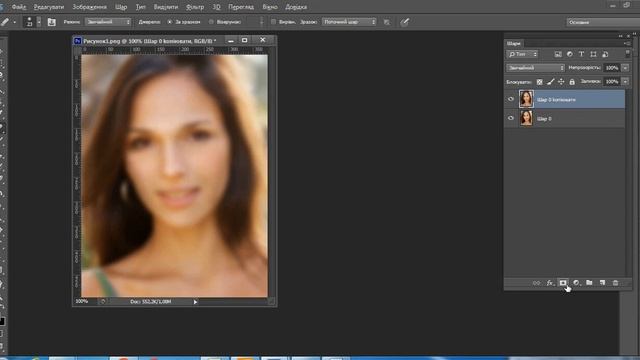Filter layers by smart object icon
Image resolution: width=640 pixels, height=360 pixels.
pos(605,54)
